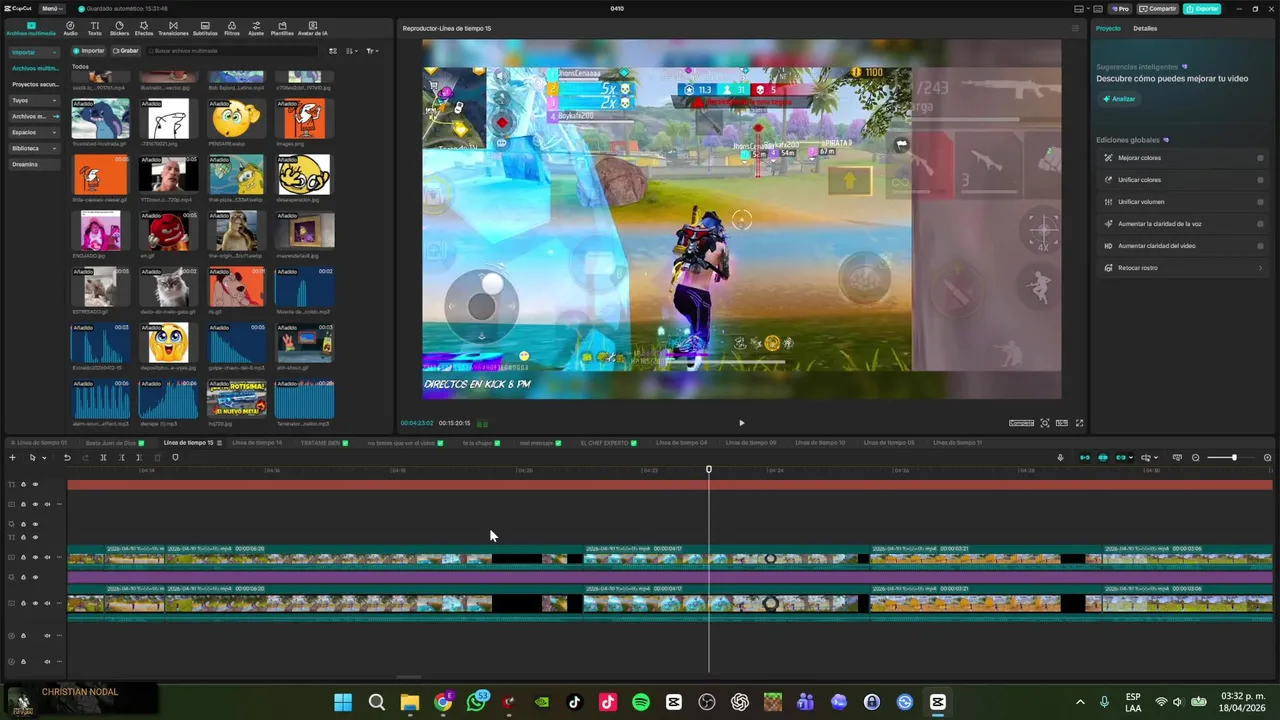Click the undo arrow in timeline toolbar
This screenshot has height=720, width=1280.
pos(67,458)
